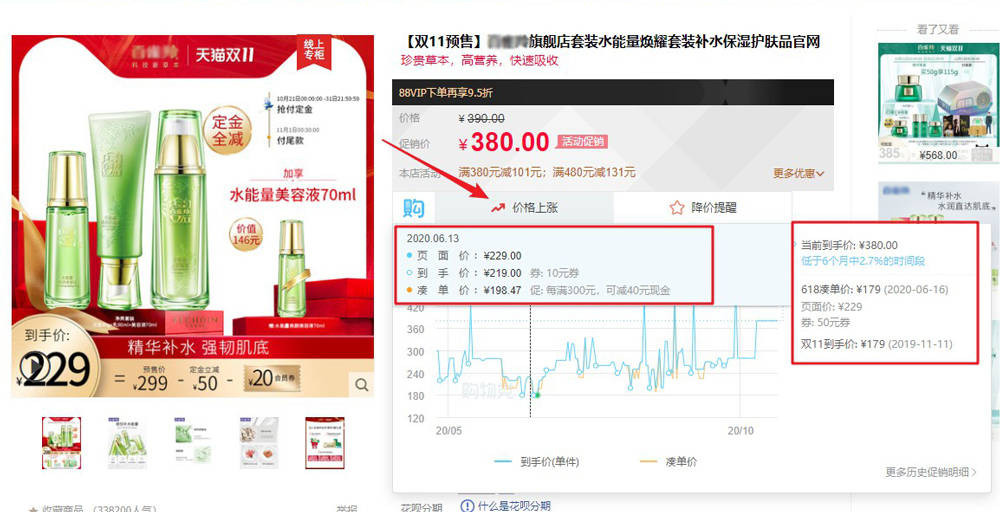Click the green lowest-price point on chart

tap(537, 395)
